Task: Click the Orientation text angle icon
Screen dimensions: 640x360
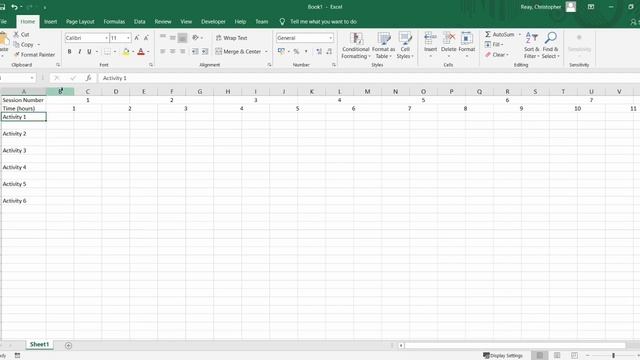Action: 196,38
